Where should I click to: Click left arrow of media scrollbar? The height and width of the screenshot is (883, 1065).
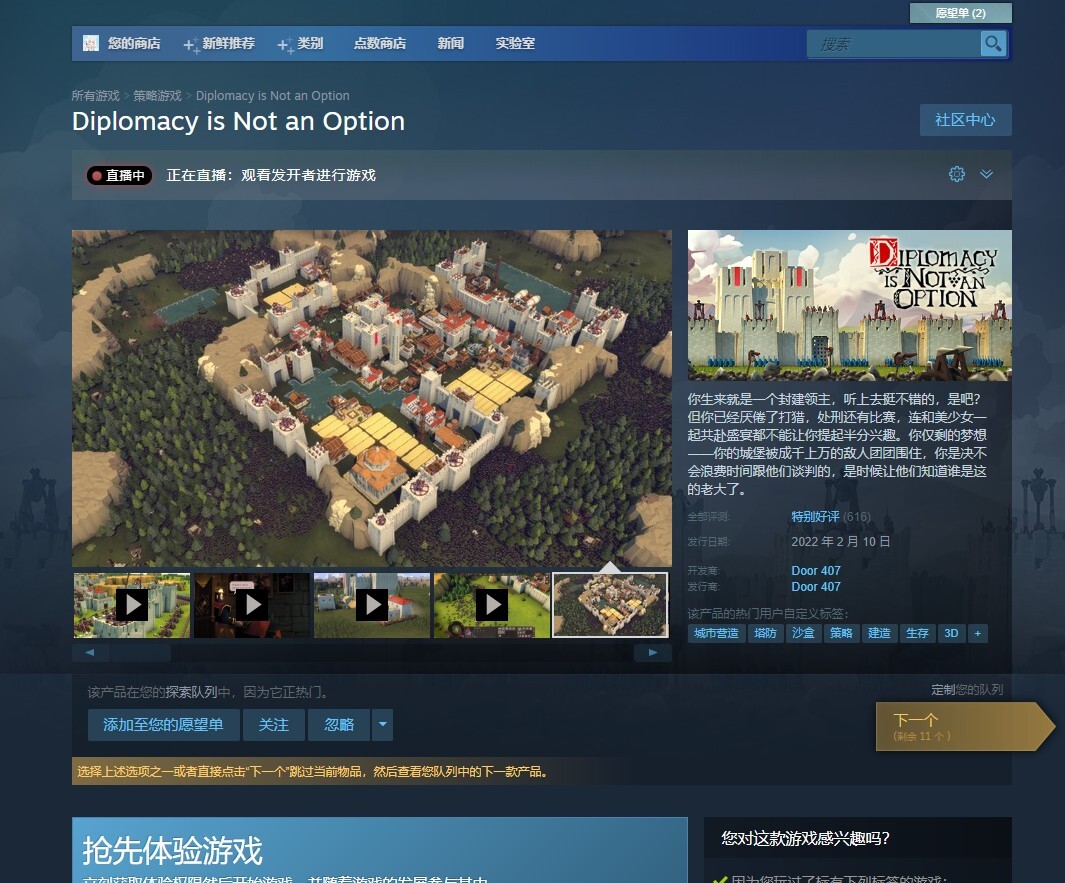pyautogui.click(x=90, y=653)
